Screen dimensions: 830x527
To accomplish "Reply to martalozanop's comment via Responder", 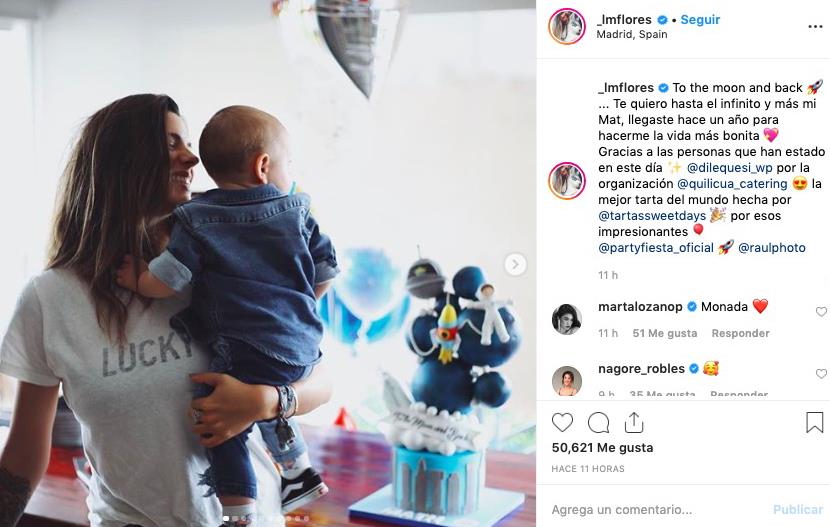I will click(740, 333).
